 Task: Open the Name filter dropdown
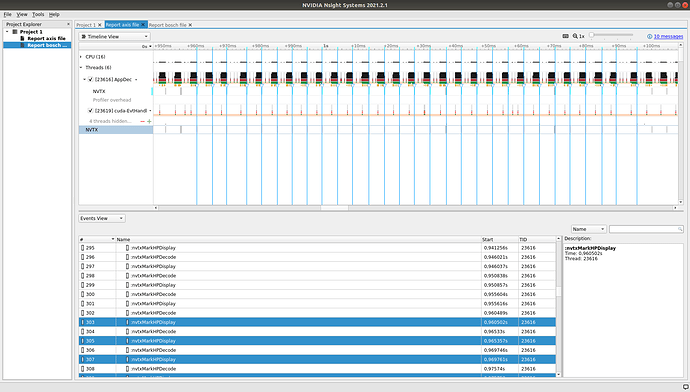click(589, 229)
